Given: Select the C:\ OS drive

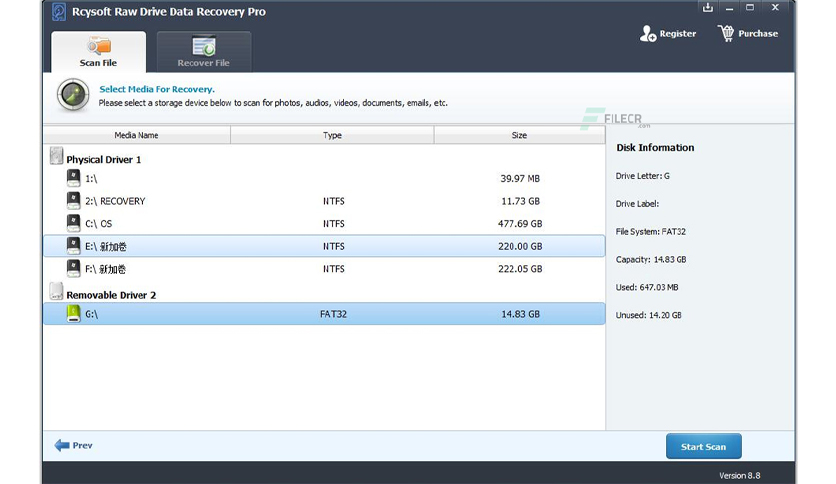Looking at the screenshot, I should click(x=324, y=224).
